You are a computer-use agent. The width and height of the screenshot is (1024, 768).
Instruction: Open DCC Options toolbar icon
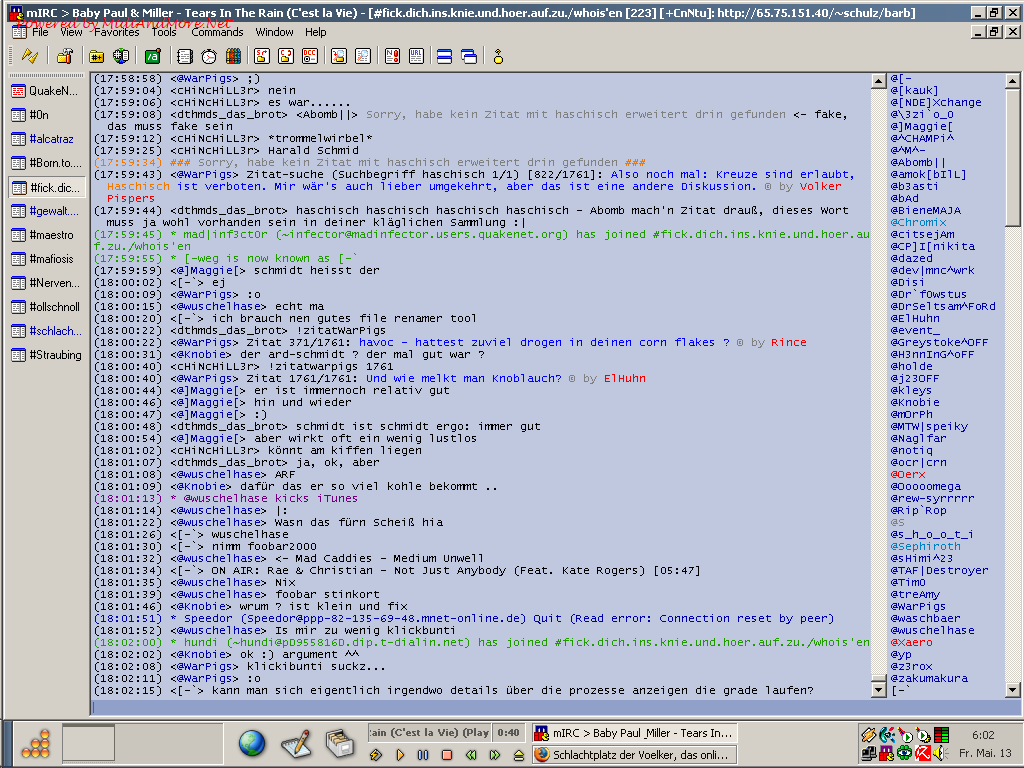pyautogui.click(x=310, y=56)
